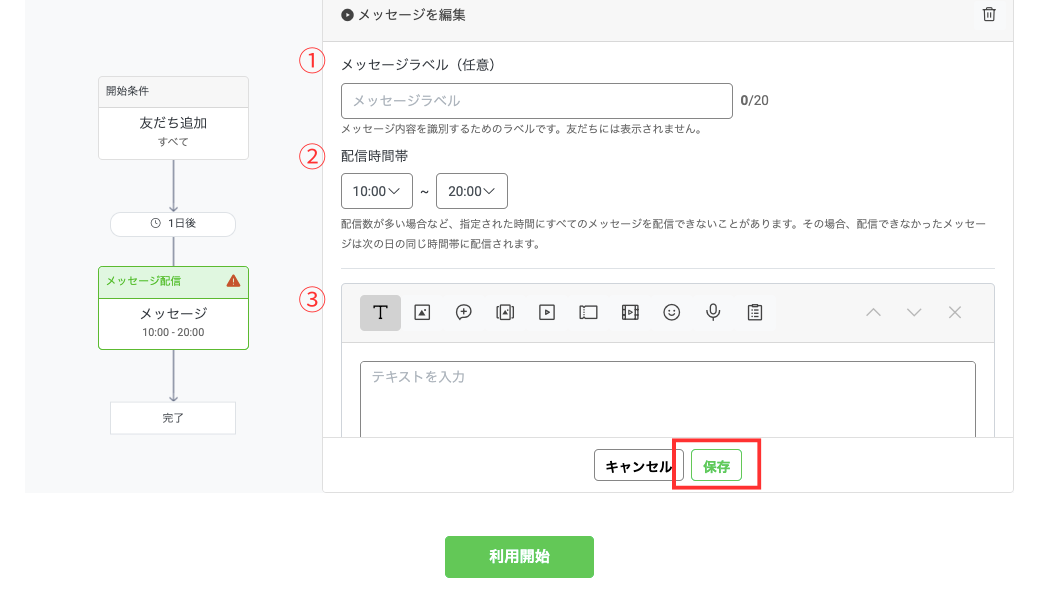
Task: Select the text message type icon
Action: tap(380, 312)
